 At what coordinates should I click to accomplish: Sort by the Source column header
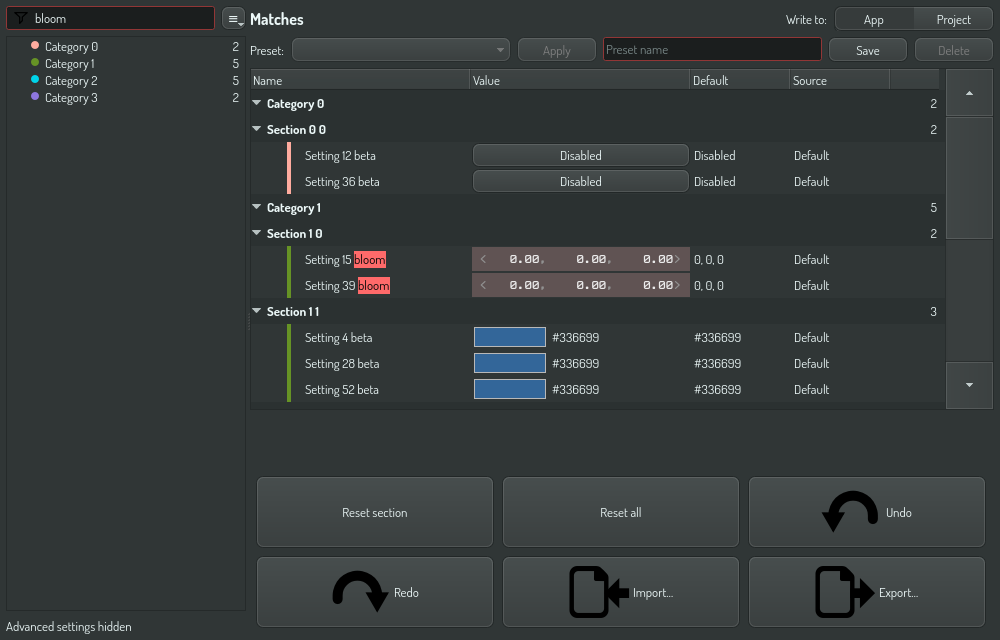click(839, 80)
